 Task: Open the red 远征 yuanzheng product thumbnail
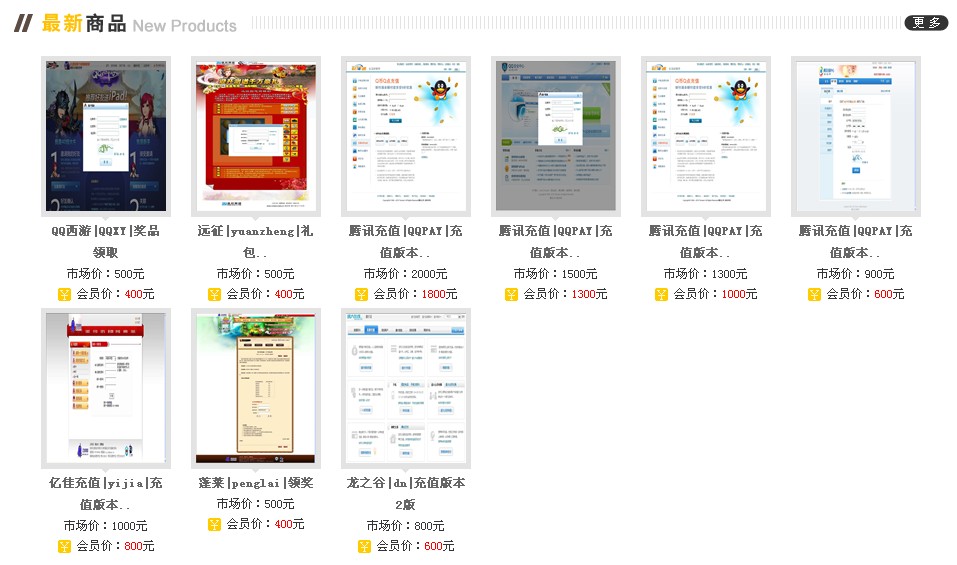256,136
